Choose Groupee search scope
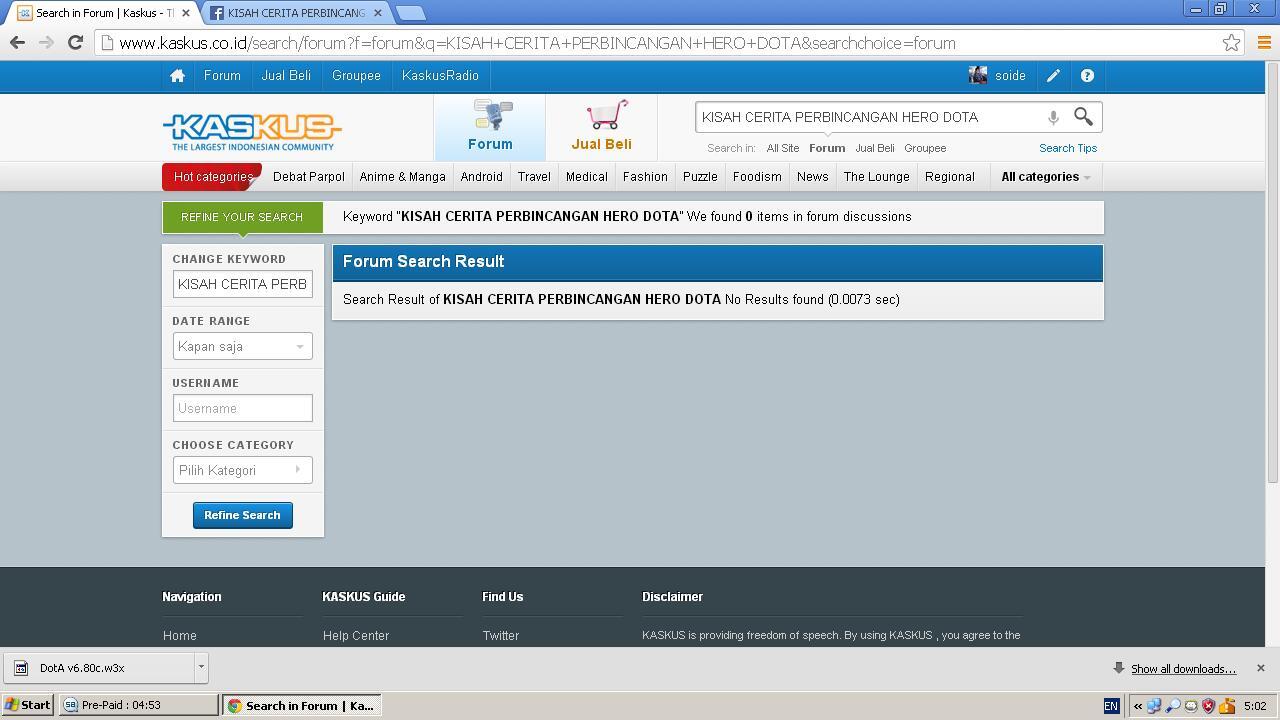The image size is (1280, 720). (x=925, y=148)
